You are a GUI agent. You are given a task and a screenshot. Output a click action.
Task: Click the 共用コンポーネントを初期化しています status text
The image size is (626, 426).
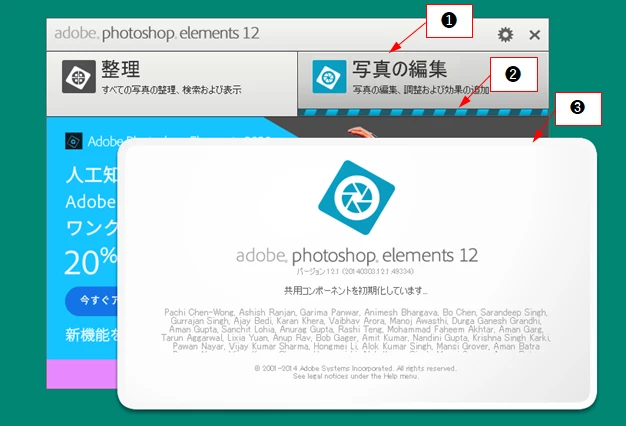pos(355,291)
